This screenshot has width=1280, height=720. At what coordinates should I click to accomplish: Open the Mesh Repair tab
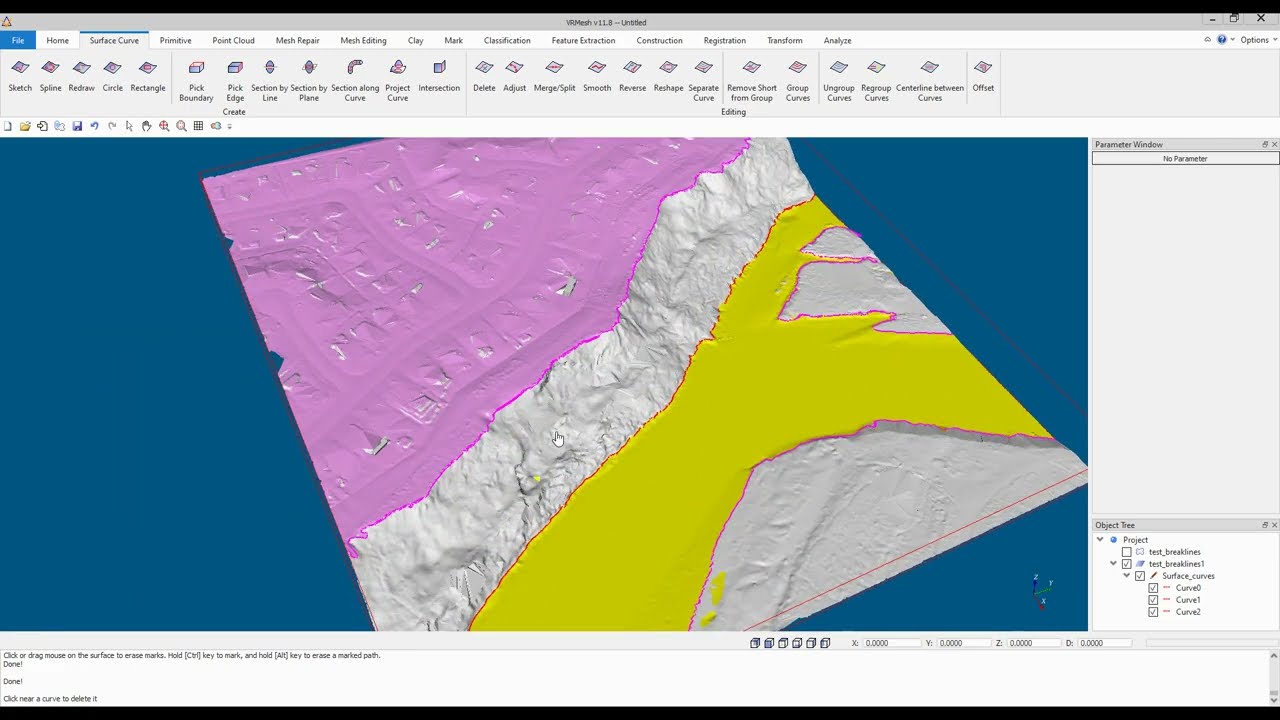pos(298,40)
